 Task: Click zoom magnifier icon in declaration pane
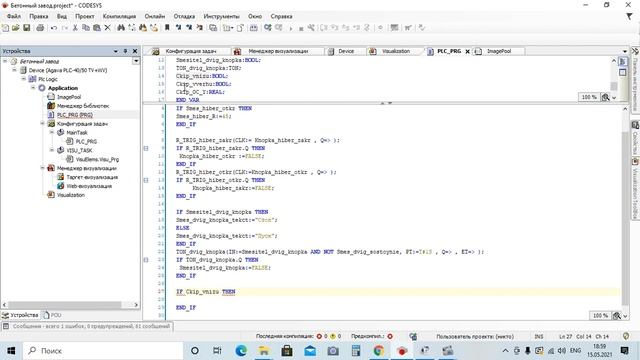[606, 97]
